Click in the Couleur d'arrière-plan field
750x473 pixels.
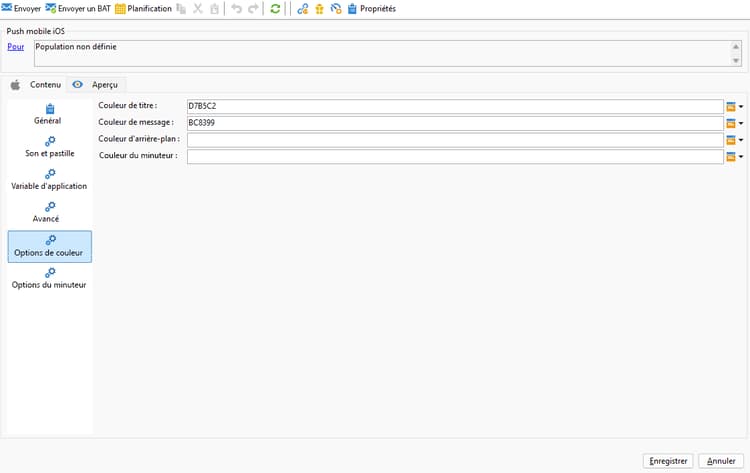point(455,140)
